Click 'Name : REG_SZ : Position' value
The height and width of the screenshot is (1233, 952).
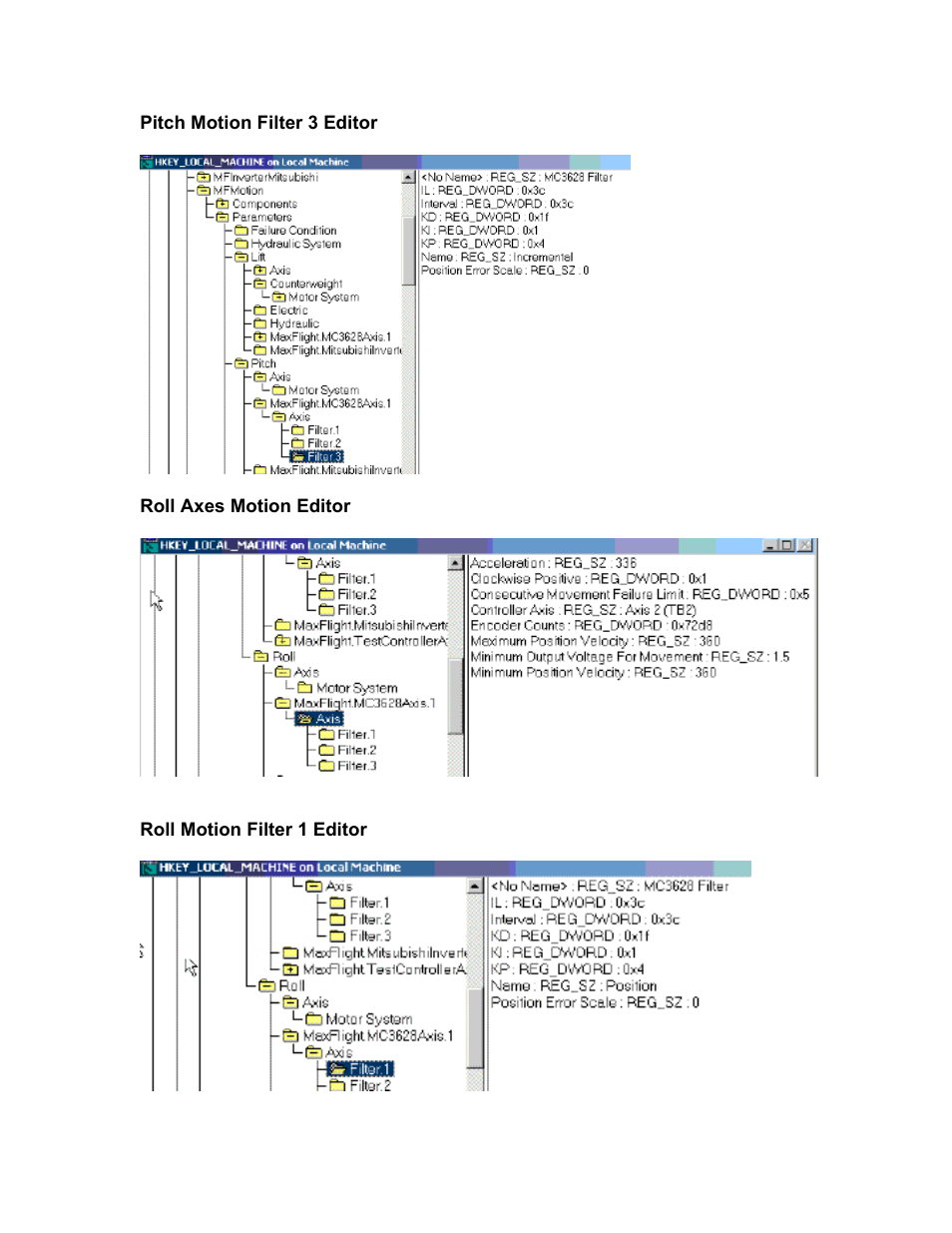574,986
